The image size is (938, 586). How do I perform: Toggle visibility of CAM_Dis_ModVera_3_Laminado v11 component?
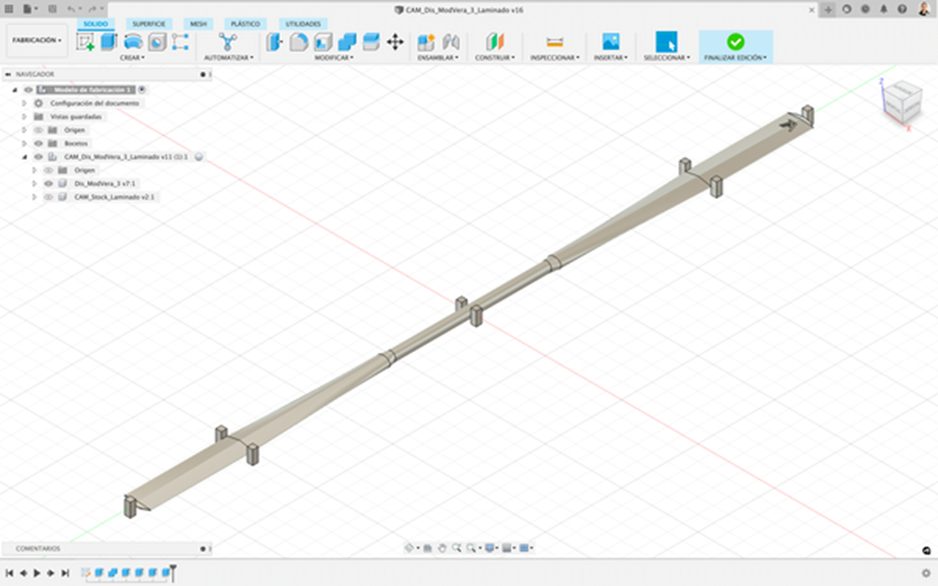click(38, 157)
